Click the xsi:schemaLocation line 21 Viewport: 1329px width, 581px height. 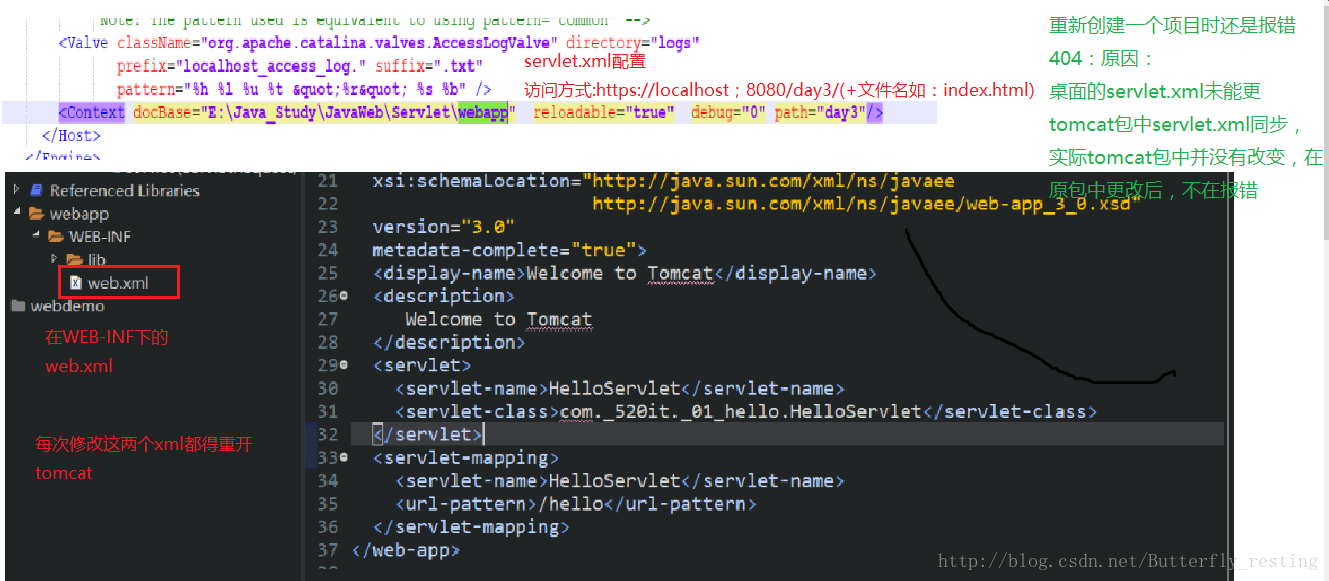(663, 181)
